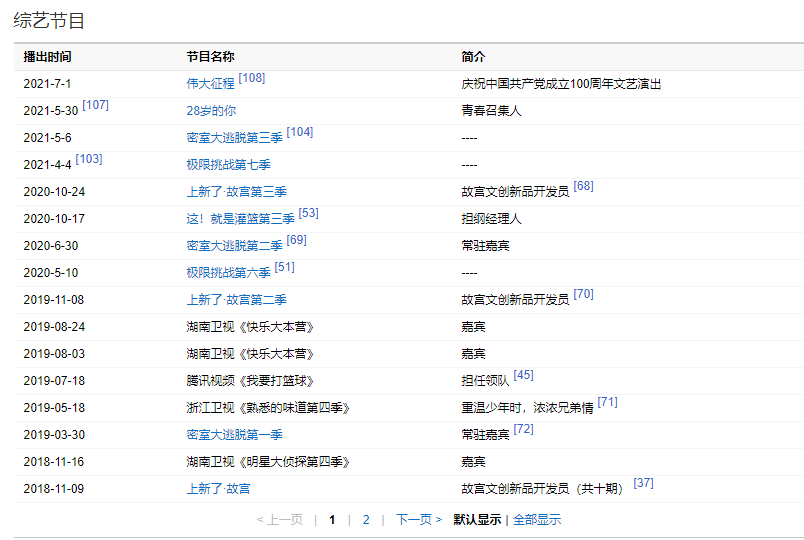Open the 伟大征程 program link
The height and width of the screenshot is (540, 804).
210,84
